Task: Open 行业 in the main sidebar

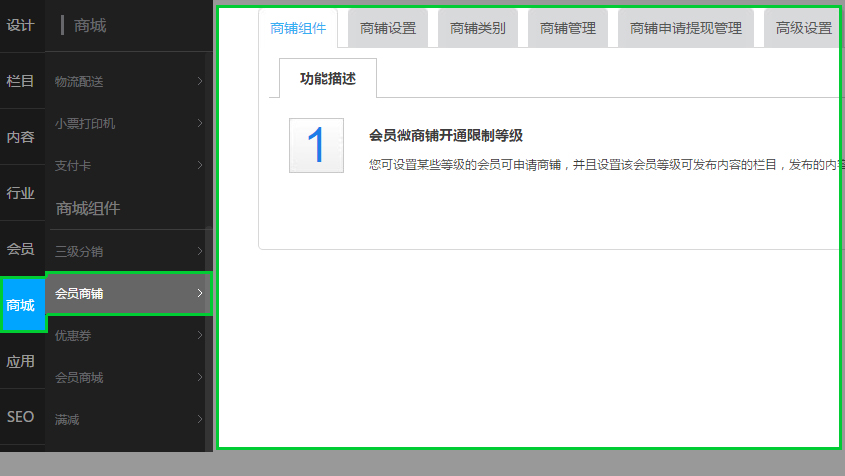Action: 21,193
